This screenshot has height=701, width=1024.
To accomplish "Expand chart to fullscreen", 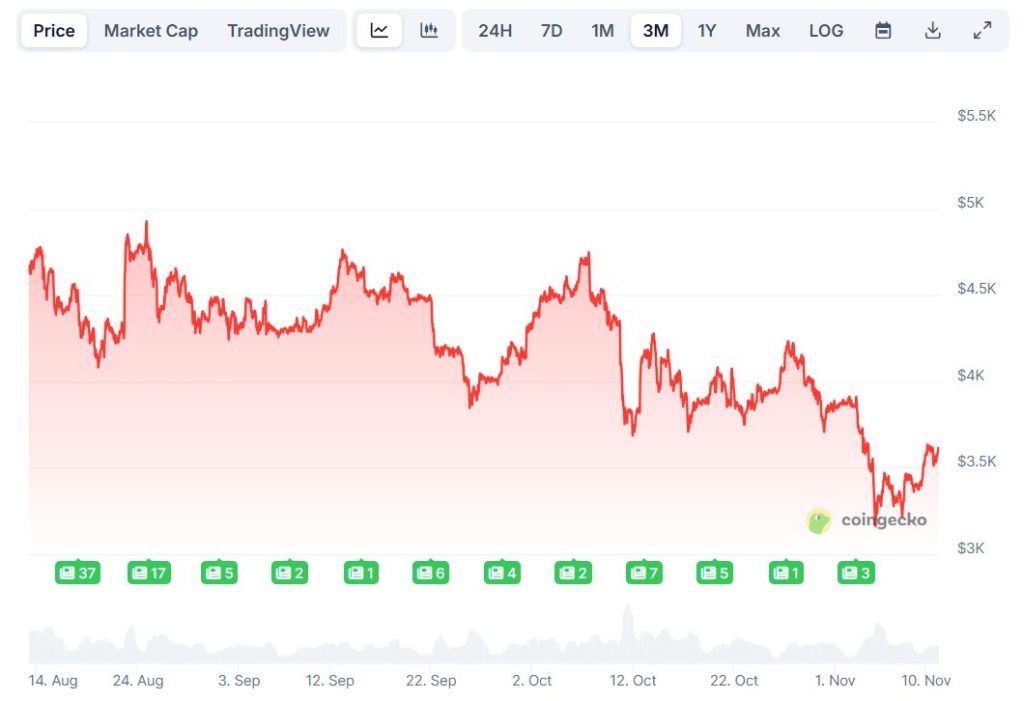I will [x=981, y=30].
